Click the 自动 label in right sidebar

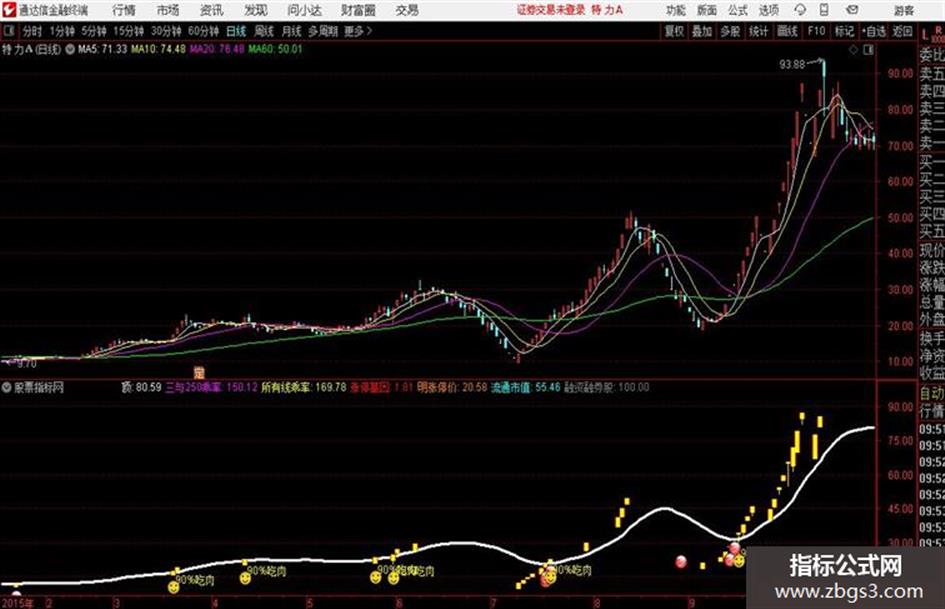(932, 393)
